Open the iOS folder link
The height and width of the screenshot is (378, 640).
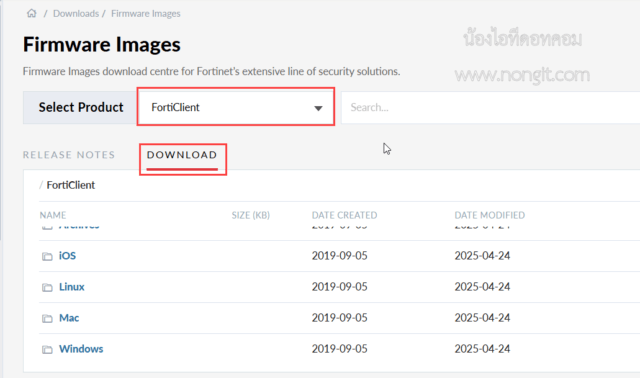pyautogui.click(x=67, y=256)
